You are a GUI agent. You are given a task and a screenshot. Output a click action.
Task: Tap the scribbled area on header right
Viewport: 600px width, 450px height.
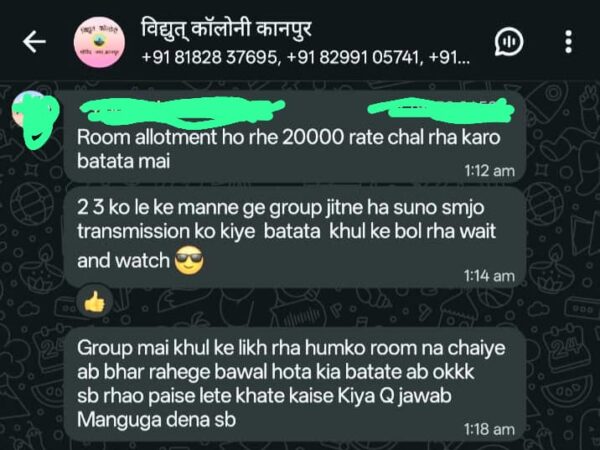click(x=440, y=110)
